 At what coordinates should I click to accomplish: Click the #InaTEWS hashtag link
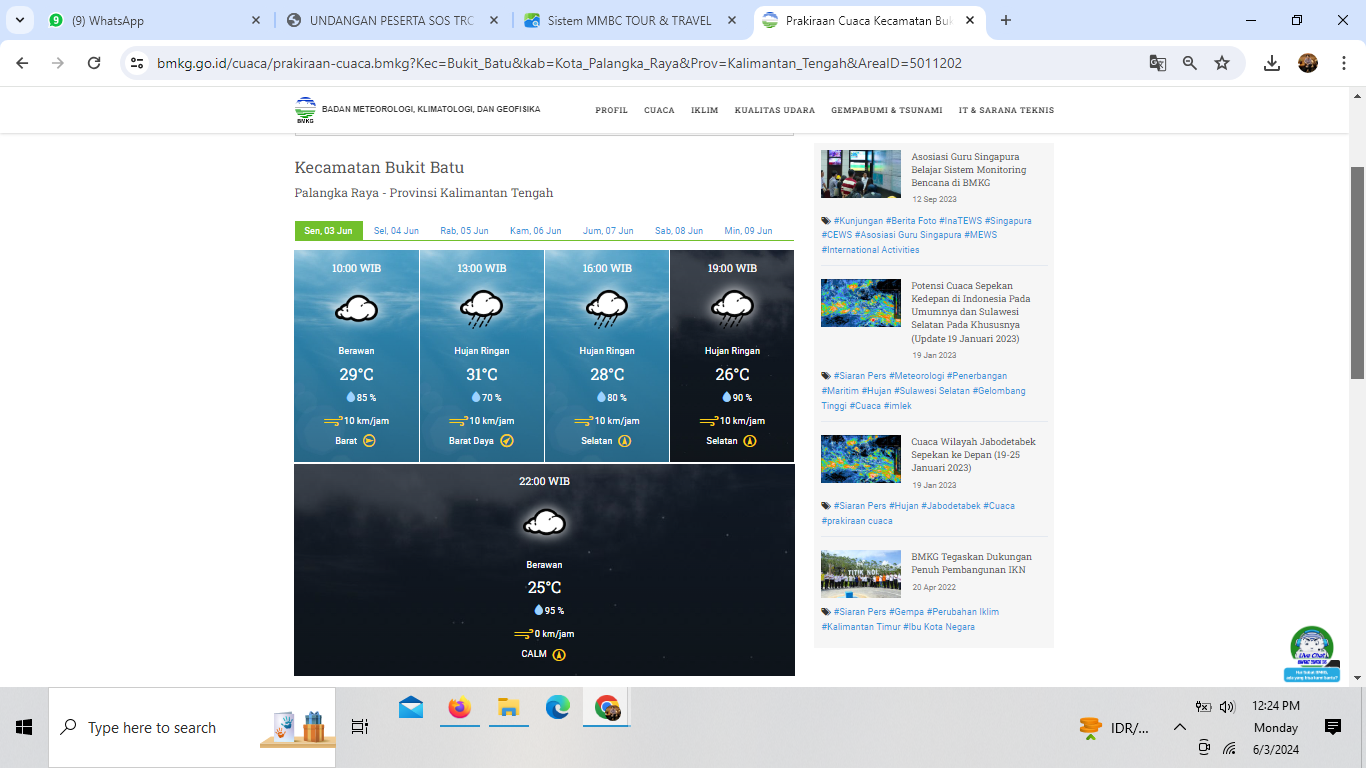click(961, 221)
